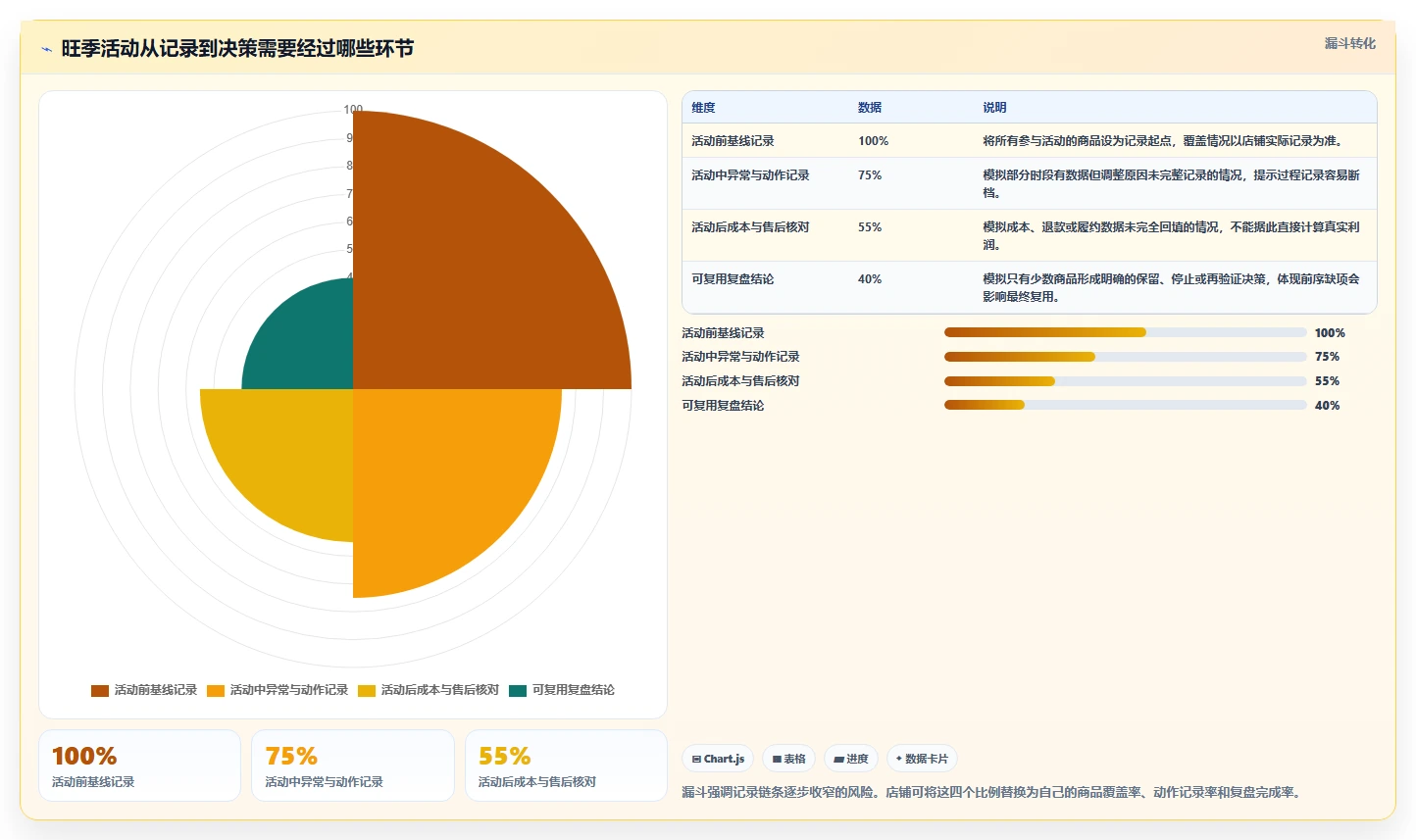
Task: Click the 100 axis label on the chart
Action: (353, 110)
